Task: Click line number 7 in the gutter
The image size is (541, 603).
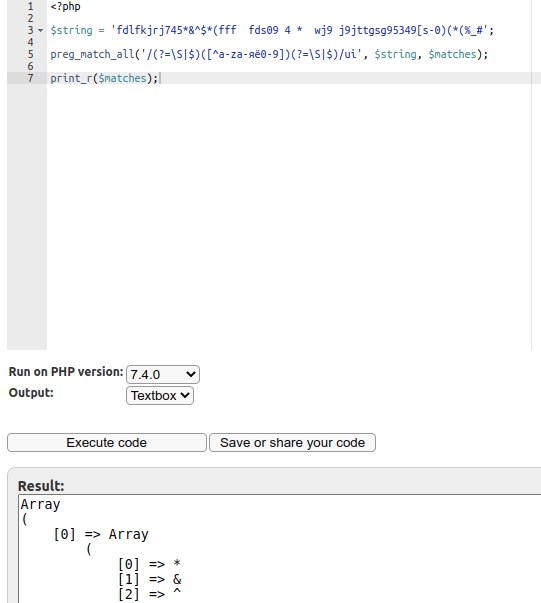Action: pos(30,78)
